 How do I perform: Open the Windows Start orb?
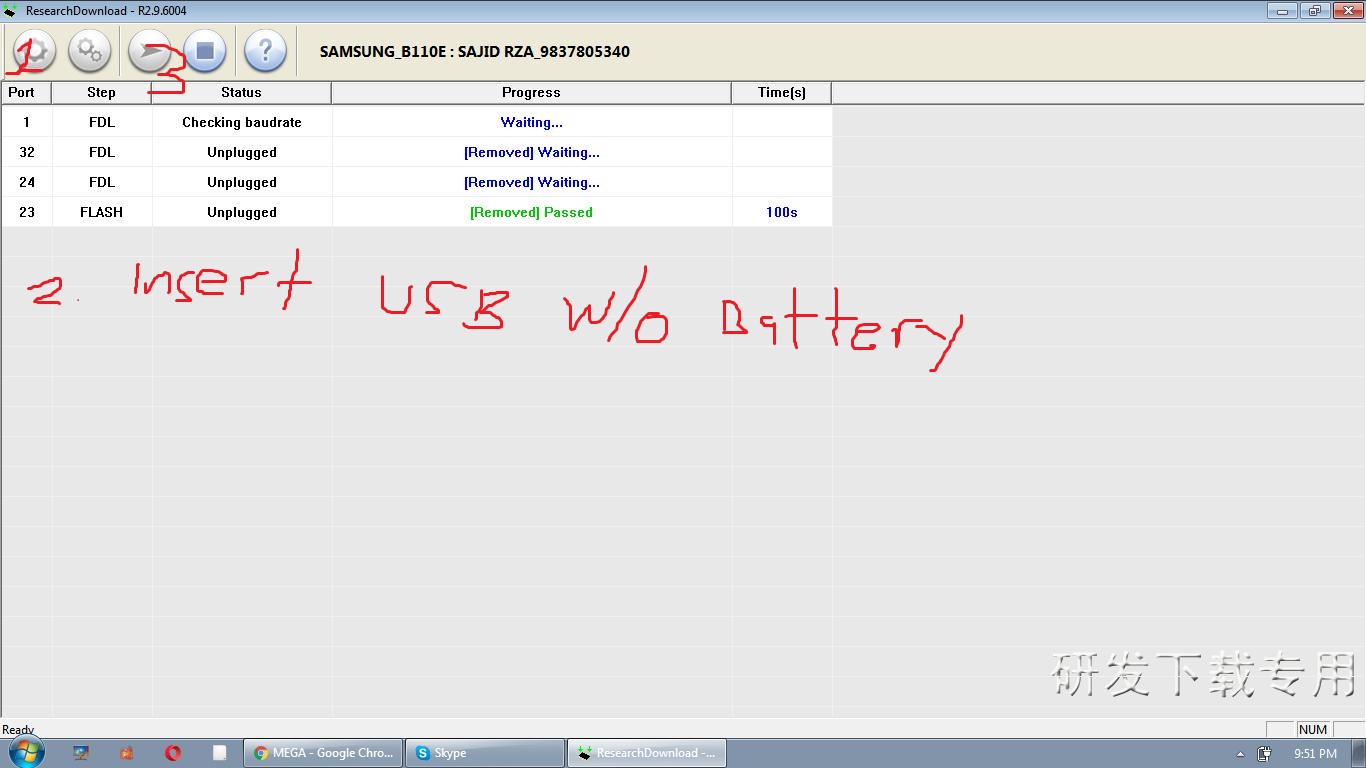(x=27, y=752)
